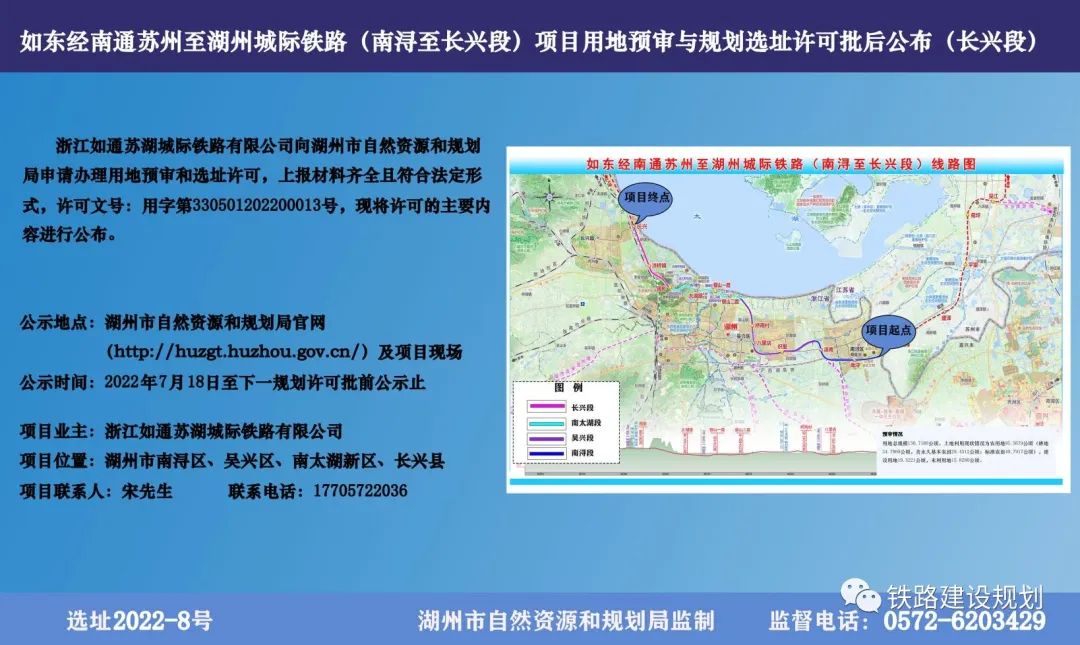Toggle visibility of the 南太湖段 route
1080x645 pixels.
[x=587, y=422]
